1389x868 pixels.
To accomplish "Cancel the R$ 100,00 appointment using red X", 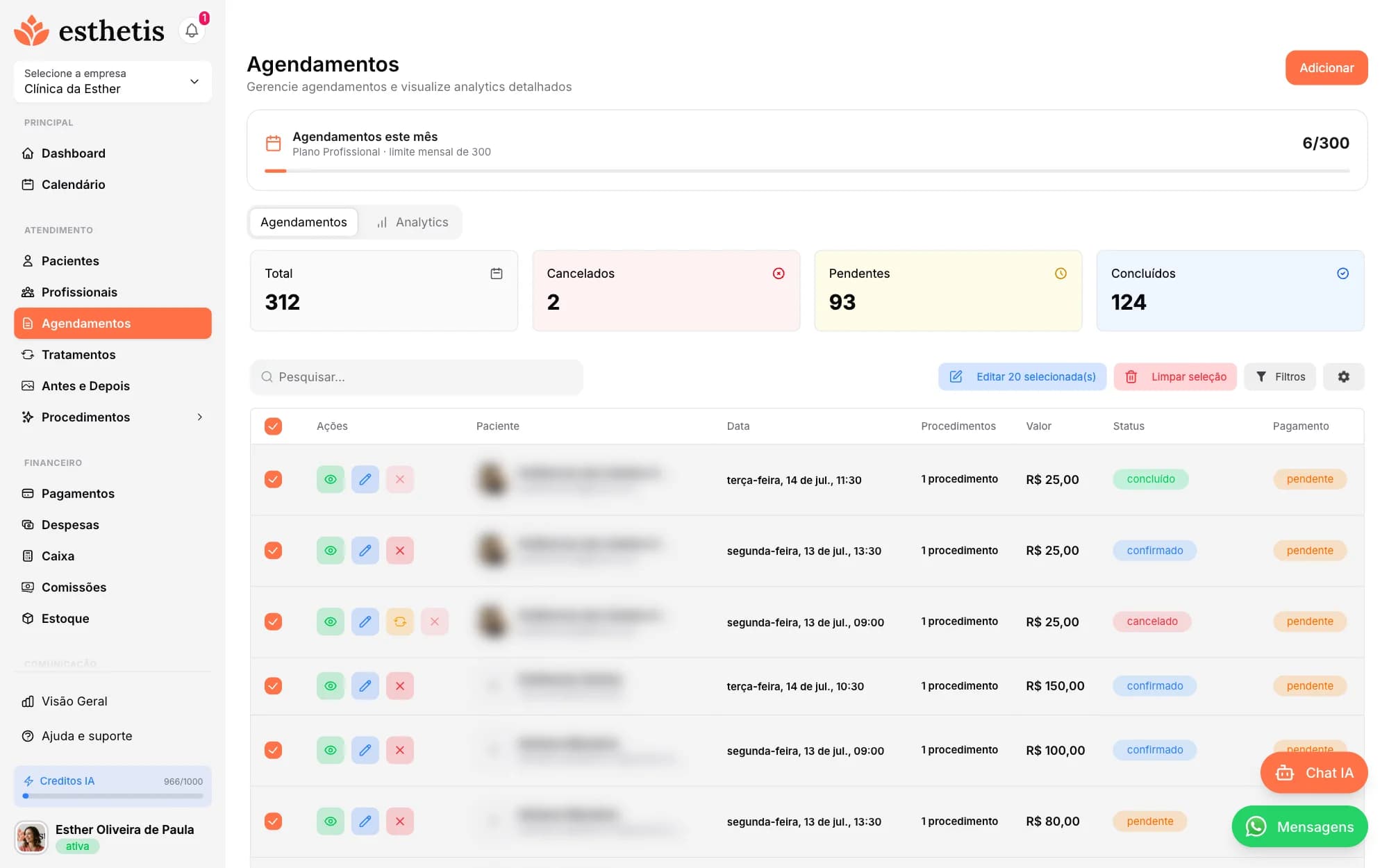I will click(x=400, y=750).
